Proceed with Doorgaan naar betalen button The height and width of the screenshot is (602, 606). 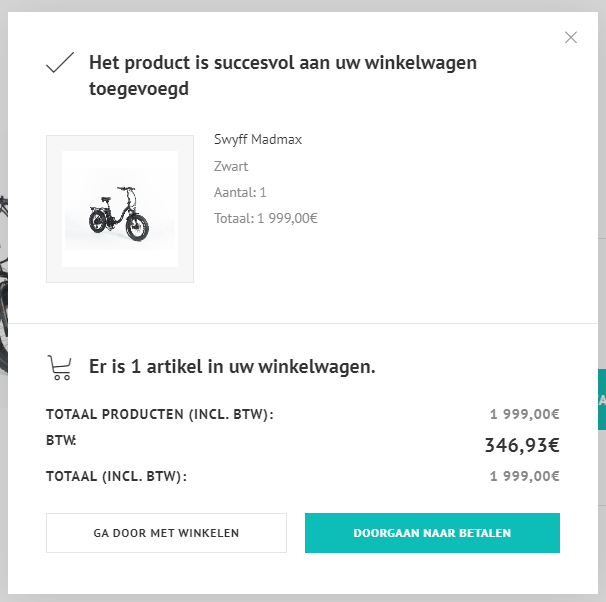coord(432,533)
